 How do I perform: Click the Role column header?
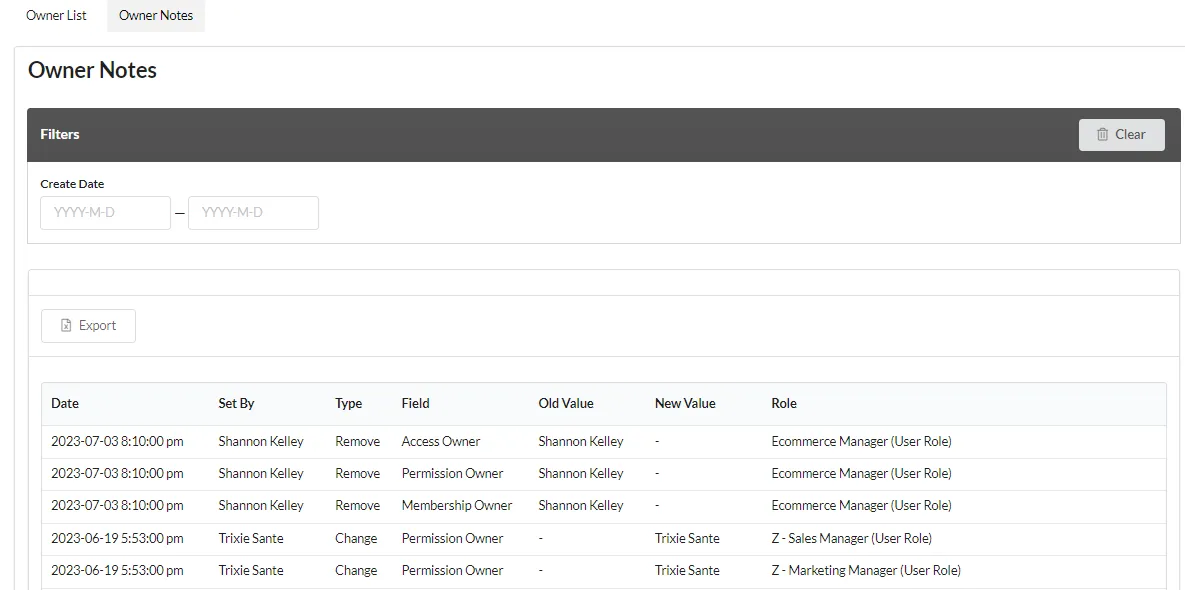click(784, 403)
